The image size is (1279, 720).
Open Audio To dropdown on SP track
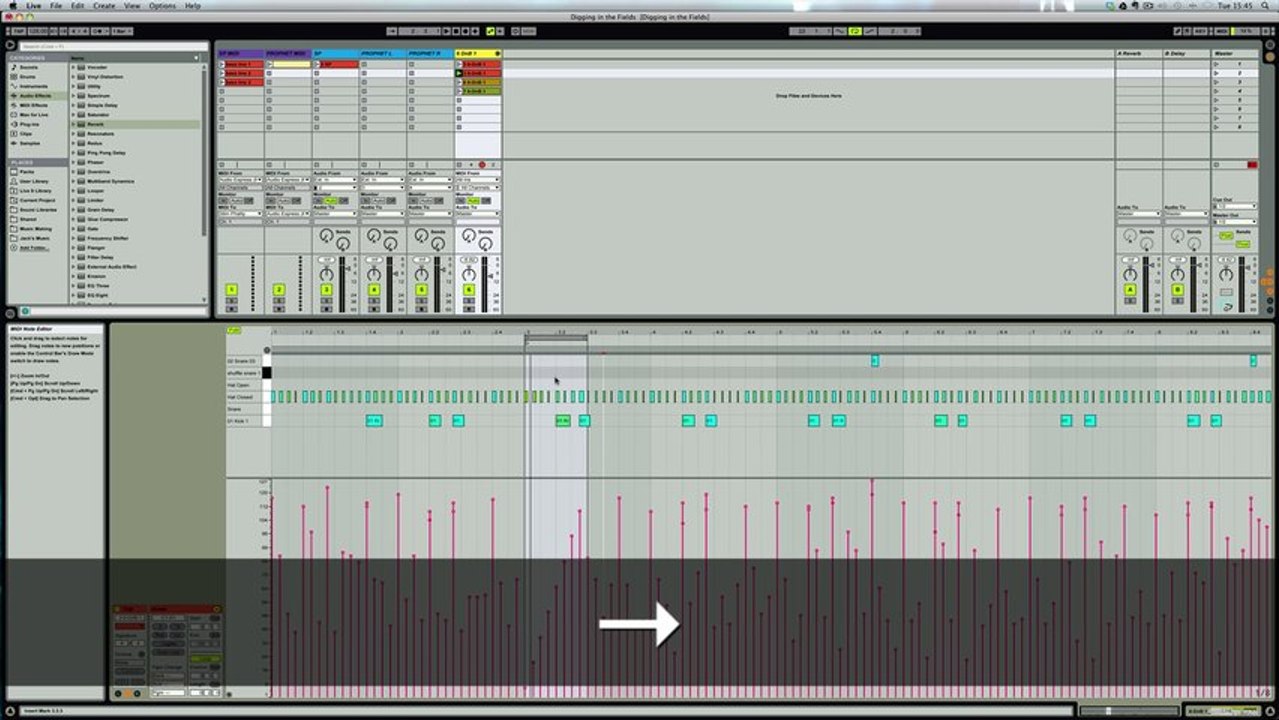pos(335,213)
